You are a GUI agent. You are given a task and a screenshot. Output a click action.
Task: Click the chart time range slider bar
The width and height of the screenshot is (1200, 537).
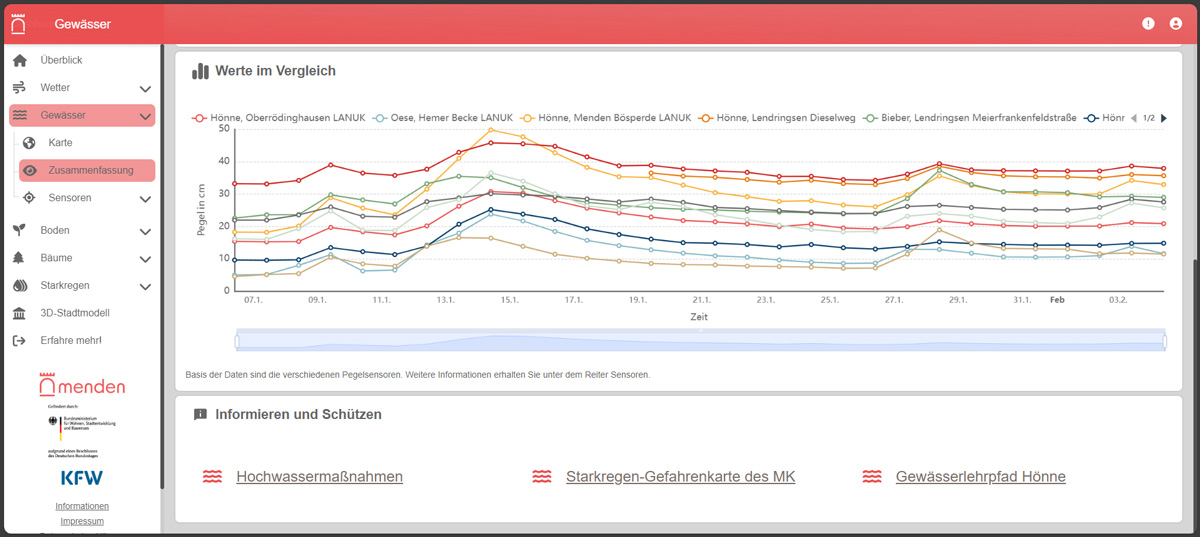(701, 340)
